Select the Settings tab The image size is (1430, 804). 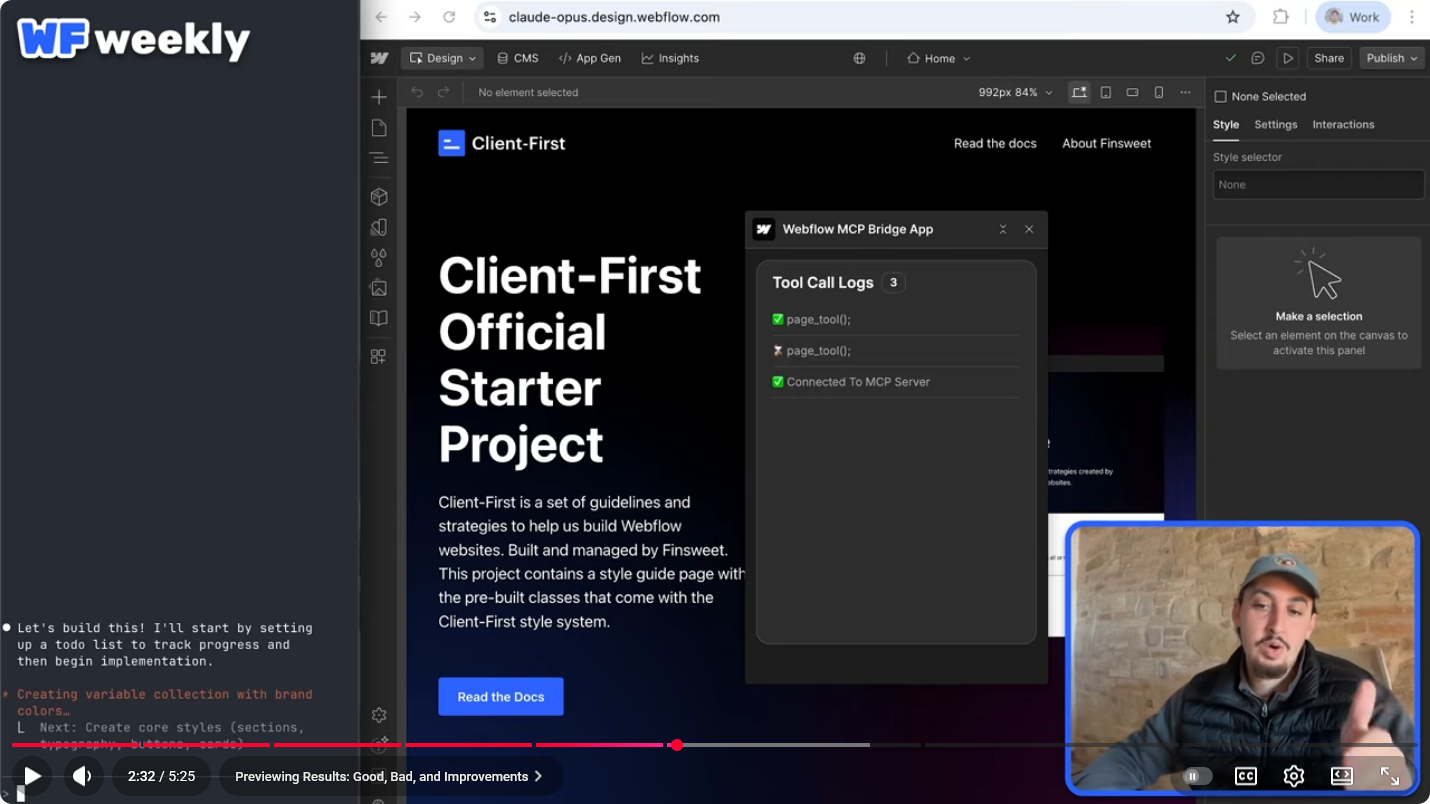tap(1276, 125)
